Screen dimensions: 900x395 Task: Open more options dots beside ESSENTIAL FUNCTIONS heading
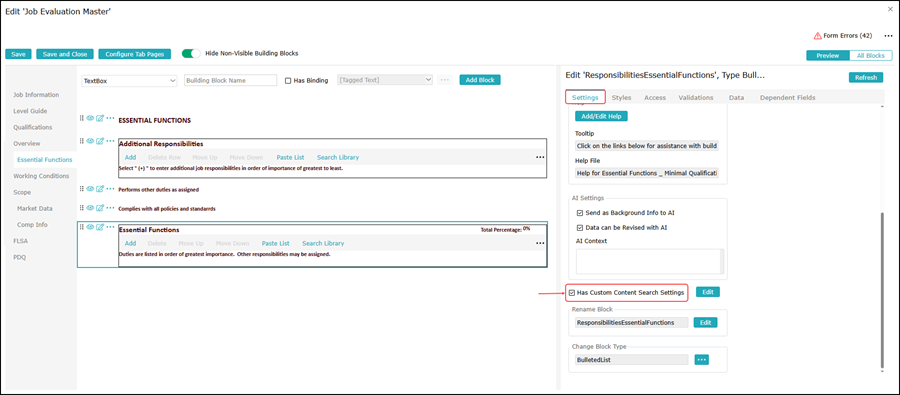coord(110,118)
